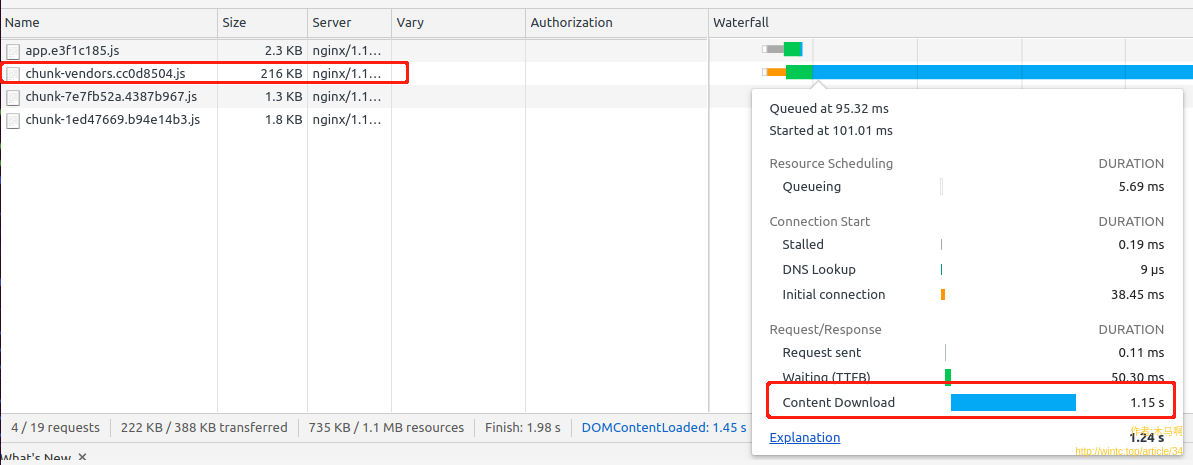Sort by the Size column header
Image resolution: width=1193 pixels, height=465 pixels.
(262, 23)
